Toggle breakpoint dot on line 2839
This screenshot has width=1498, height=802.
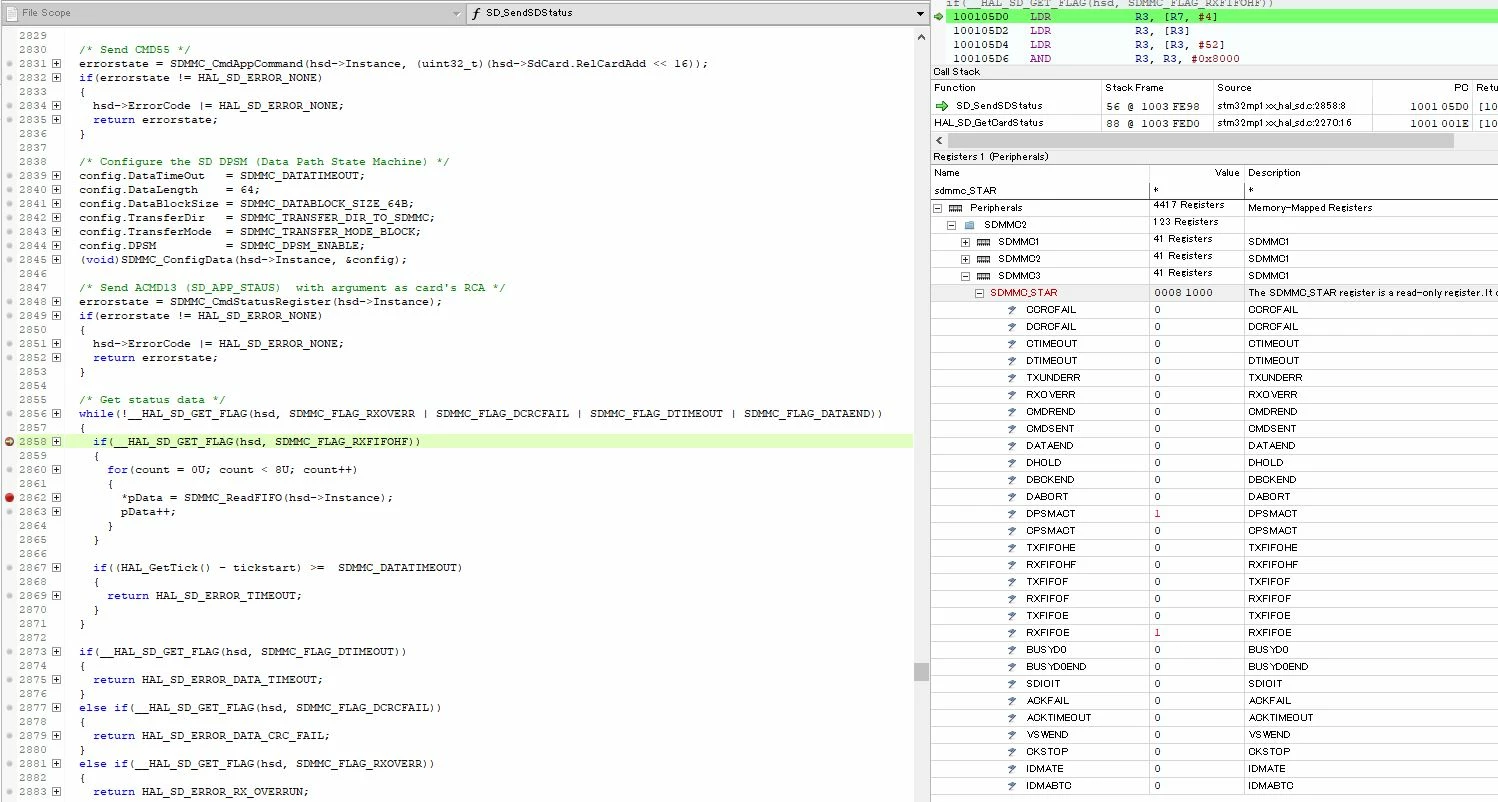tap(10, 175)
